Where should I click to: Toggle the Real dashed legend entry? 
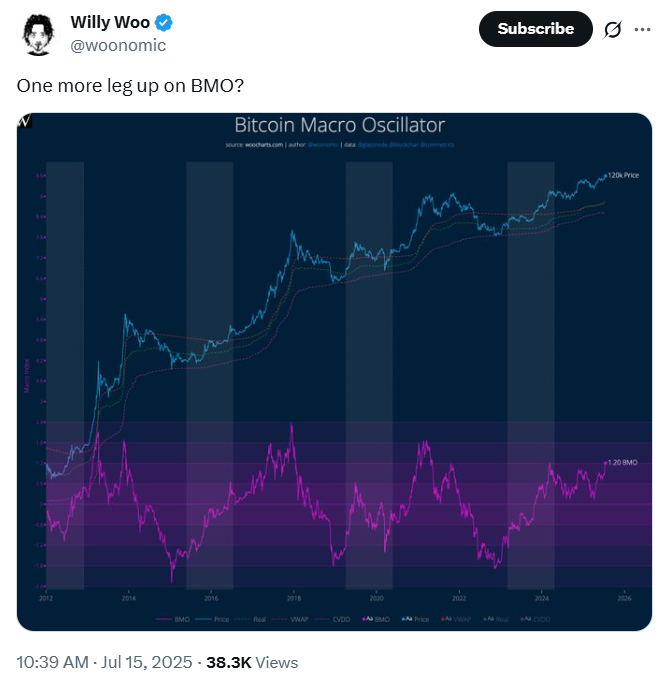(250, 619)
